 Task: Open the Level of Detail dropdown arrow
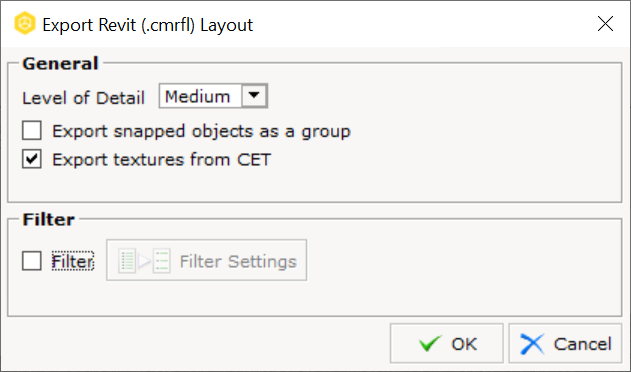point(254,96)
